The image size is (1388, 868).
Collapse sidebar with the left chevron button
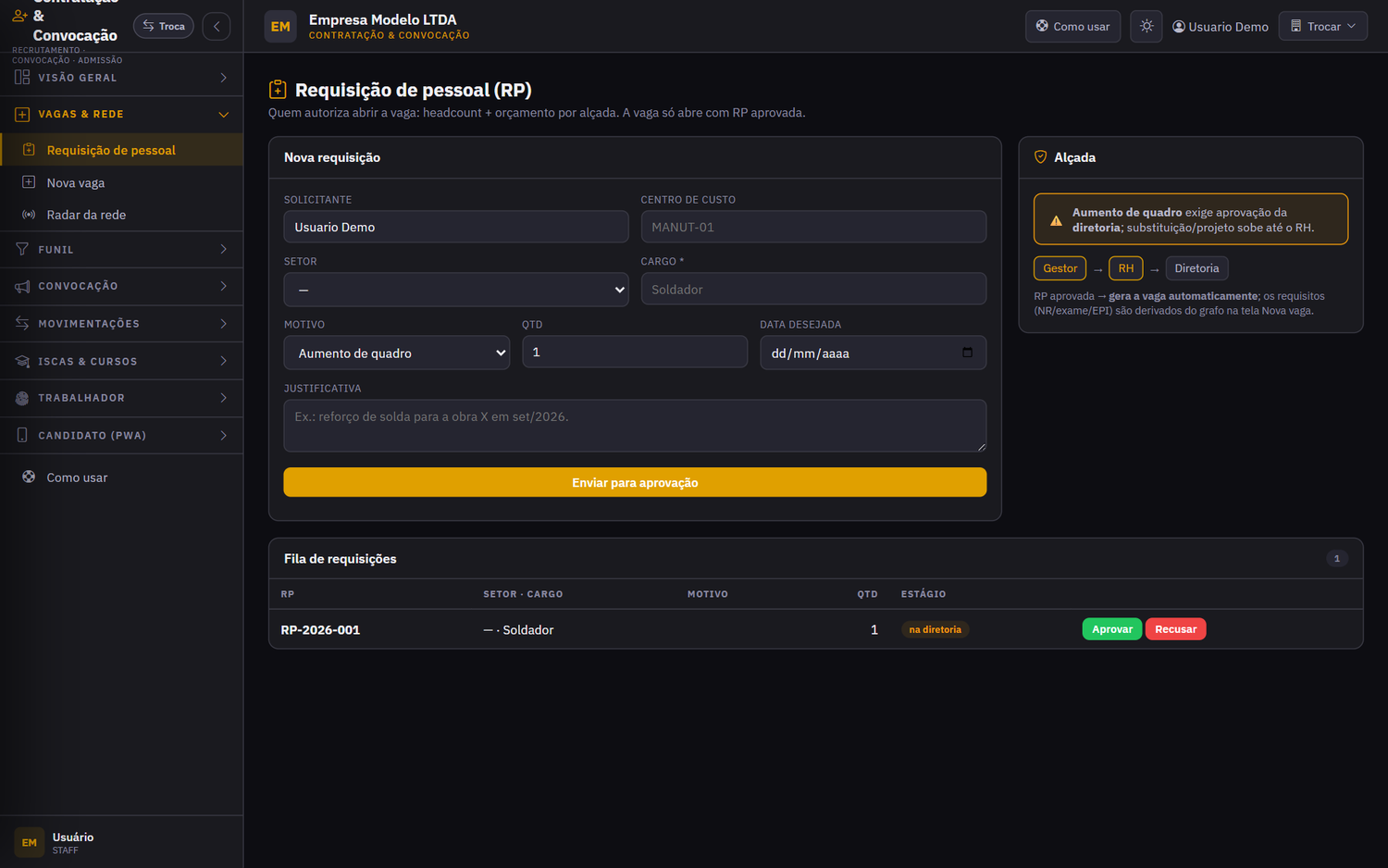[217, 26]
